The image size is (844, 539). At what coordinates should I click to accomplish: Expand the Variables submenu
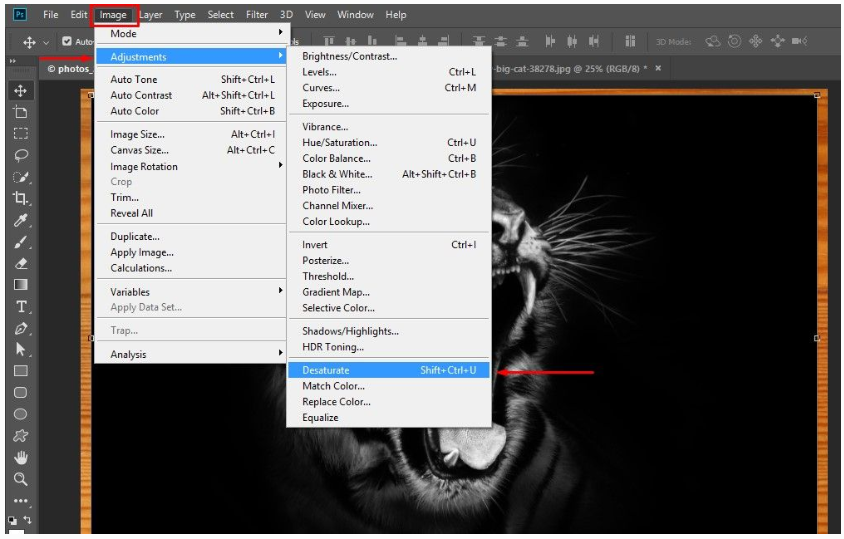point(192,292)
